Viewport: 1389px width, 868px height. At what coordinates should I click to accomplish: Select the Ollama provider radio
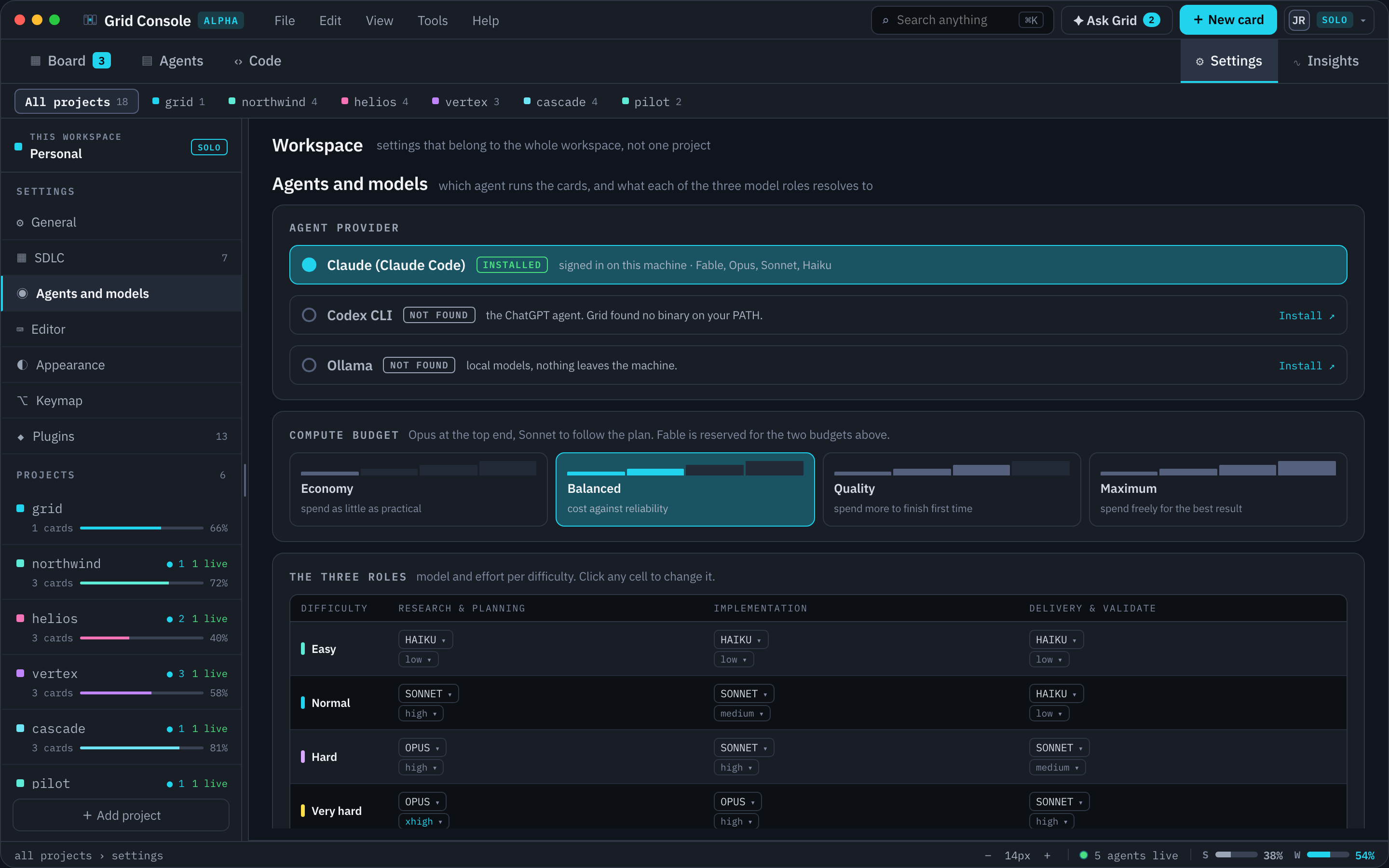(309, 365)
